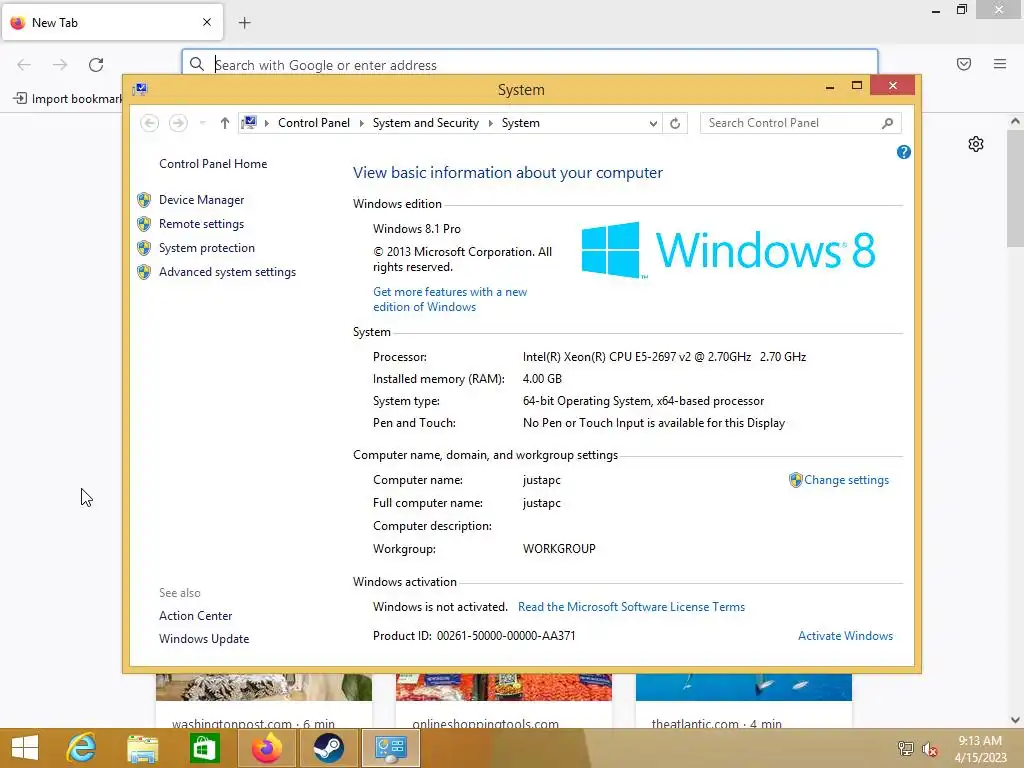Click Import bookmarks in Firefox toolbar
This screenshot has height=768, width=1024.
[68, 99]
